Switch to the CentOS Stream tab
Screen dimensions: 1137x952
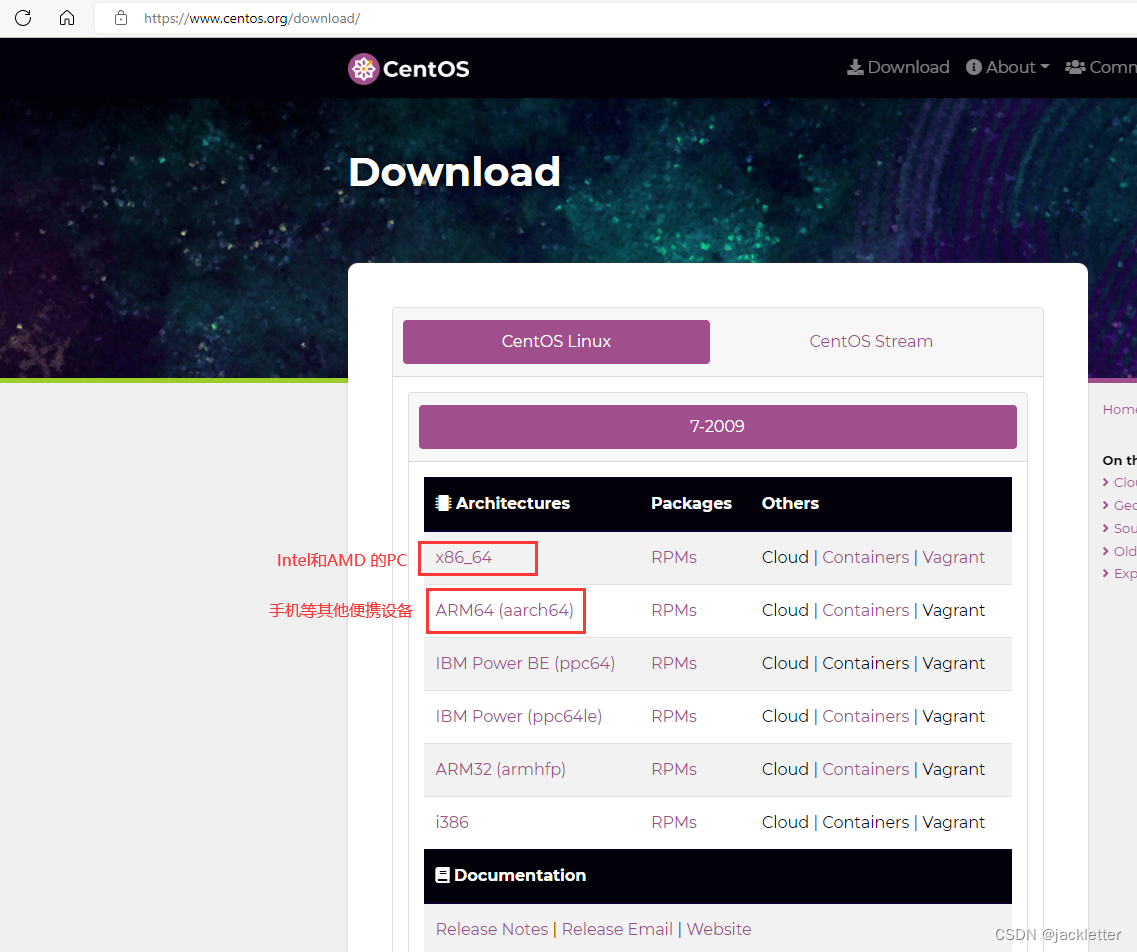(x=871, y=342)
